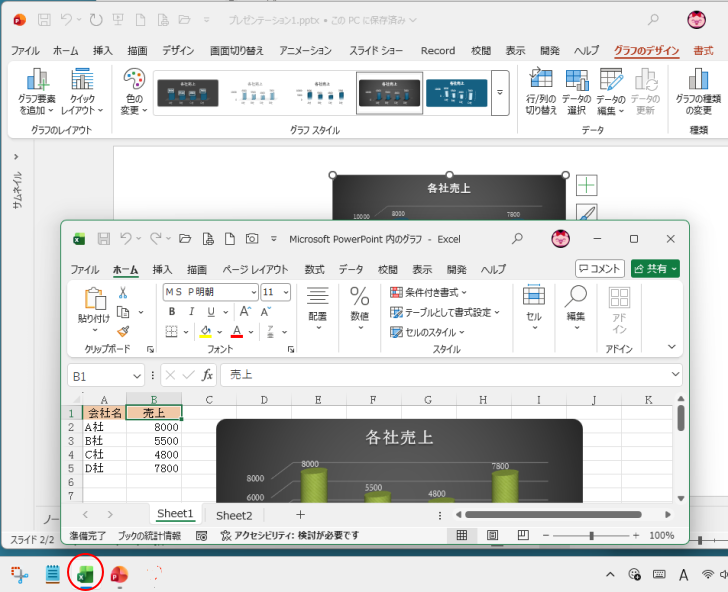728x592 pixels.
Task: Click green Share button in Excel
Action: click(x=655, y=269)
